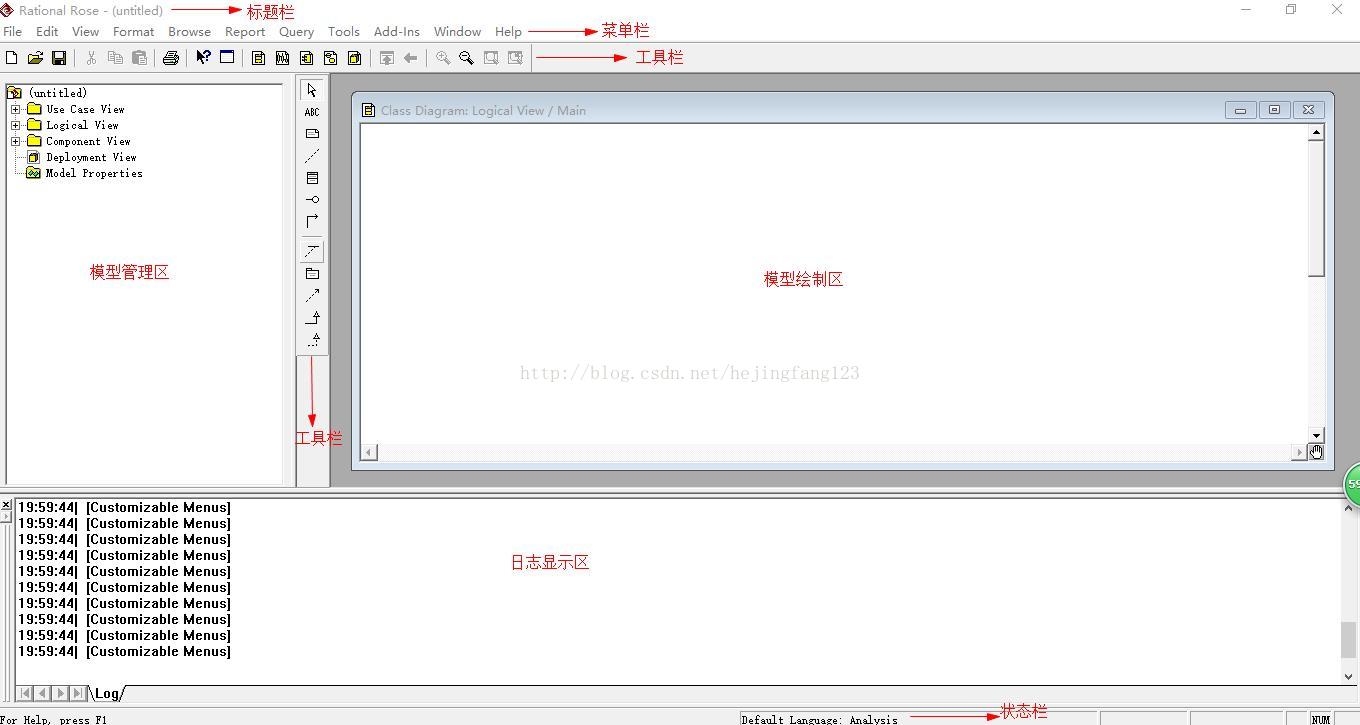Click the Paste clipboard icon

pyautogui.click(x=139, y=58)
